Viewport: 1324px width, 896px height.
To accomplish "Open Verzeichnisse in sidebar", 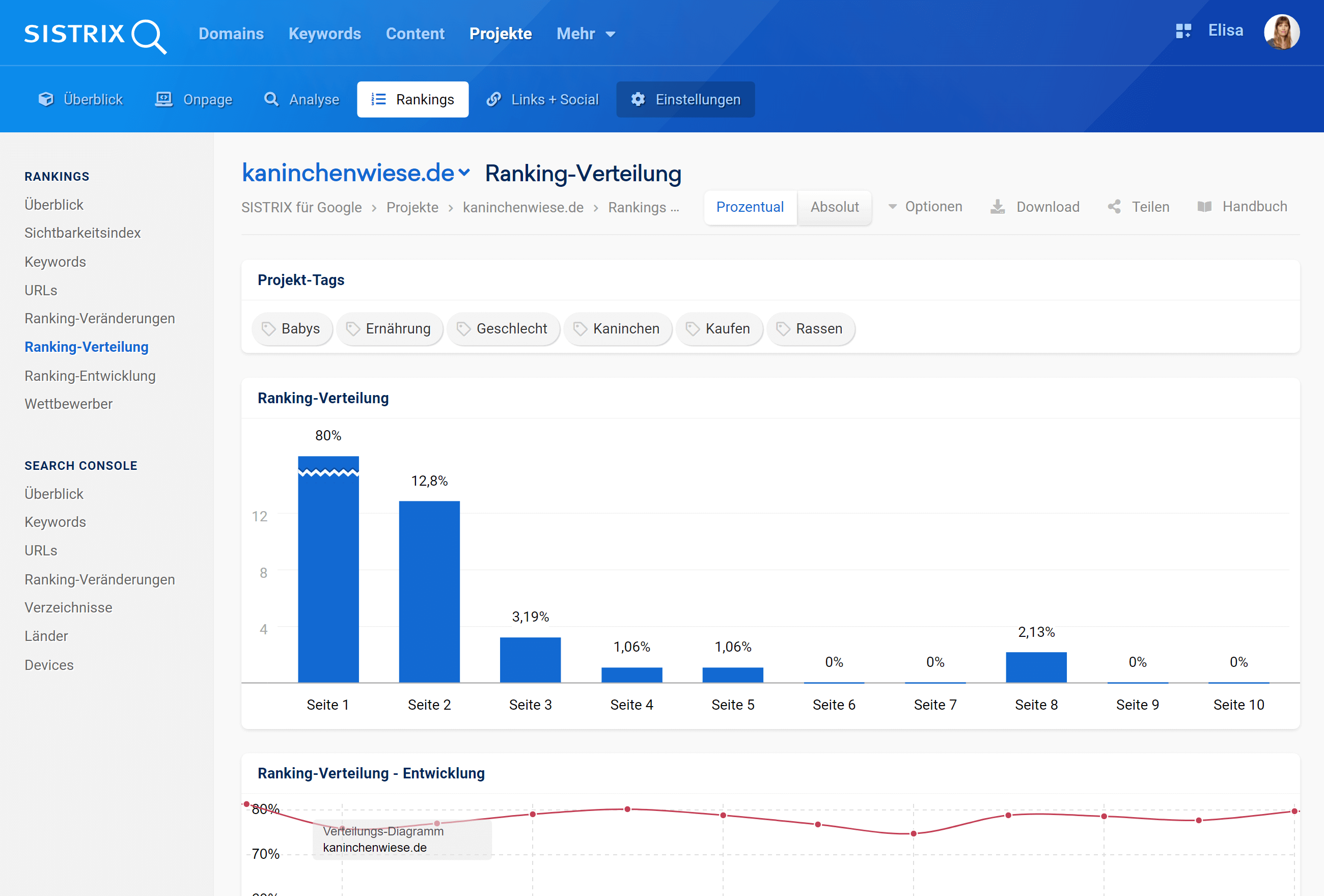I will (68, 607).
